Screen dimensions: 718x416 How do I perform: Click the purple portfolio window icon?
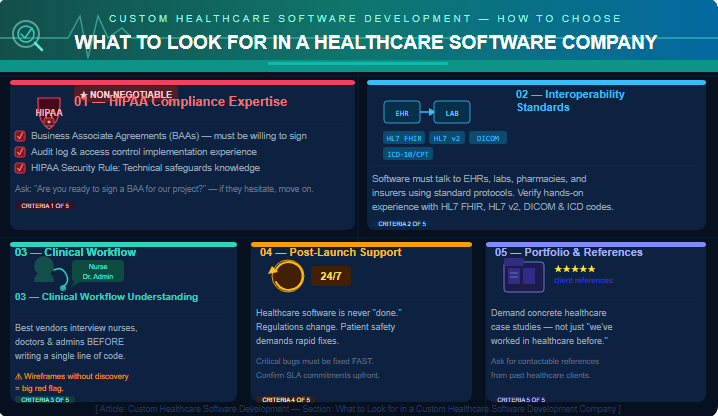pyautogui.click(x=523, y=275)
